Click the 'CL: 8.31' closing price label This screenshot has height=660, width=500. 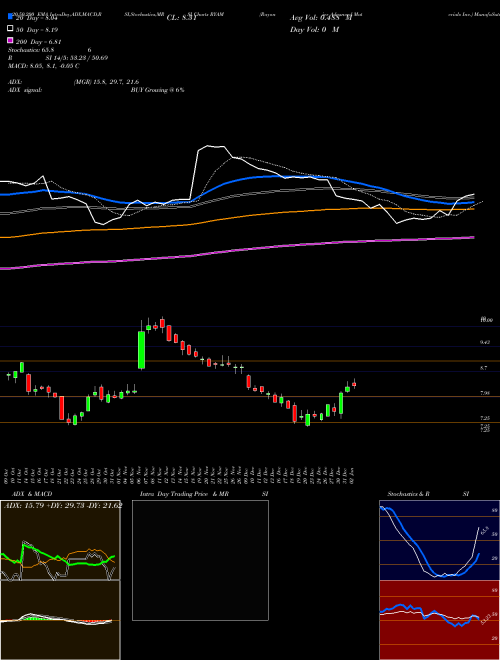coord(181,18)
